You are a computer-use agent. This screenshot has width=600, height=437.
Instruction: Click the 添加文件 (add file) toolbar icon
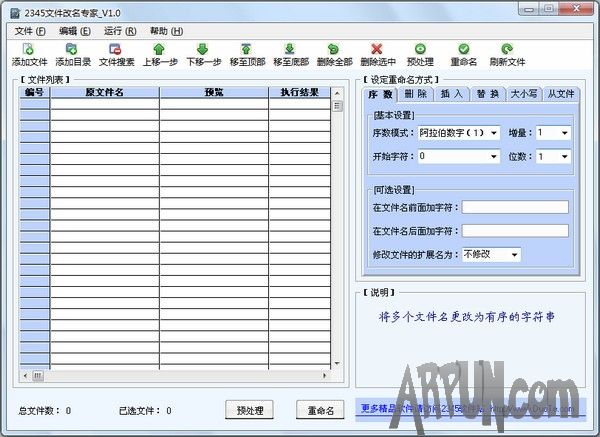[29, 49]
